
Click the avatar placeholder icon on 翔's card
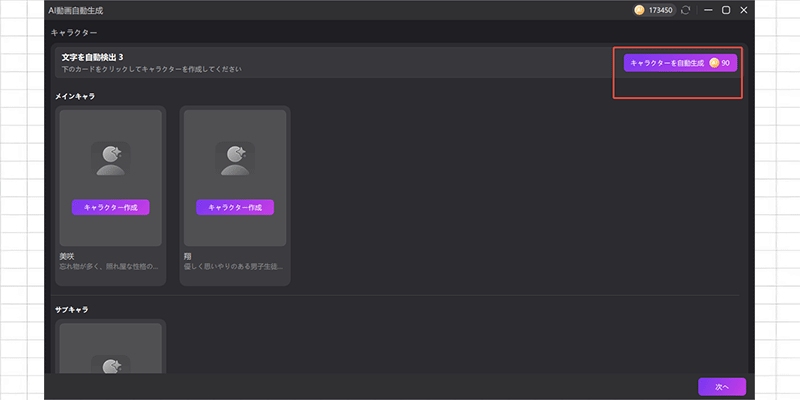tap(235, 158)
